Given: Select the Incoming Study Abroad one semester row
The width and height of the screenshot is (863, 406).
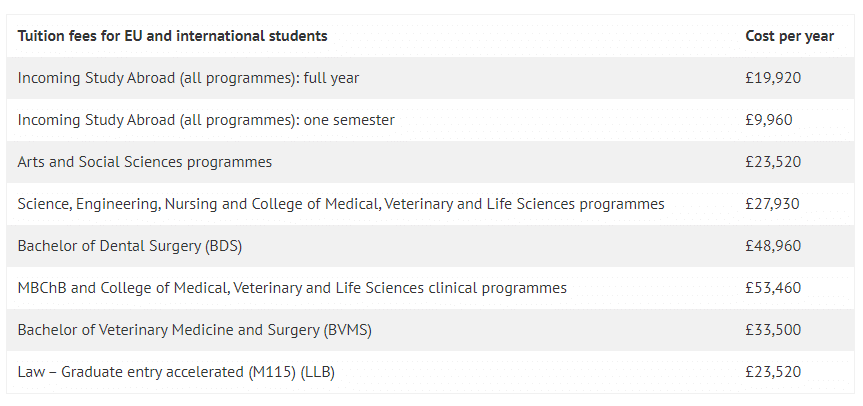Looking at the screenshot, I should (x=430, y=120).
